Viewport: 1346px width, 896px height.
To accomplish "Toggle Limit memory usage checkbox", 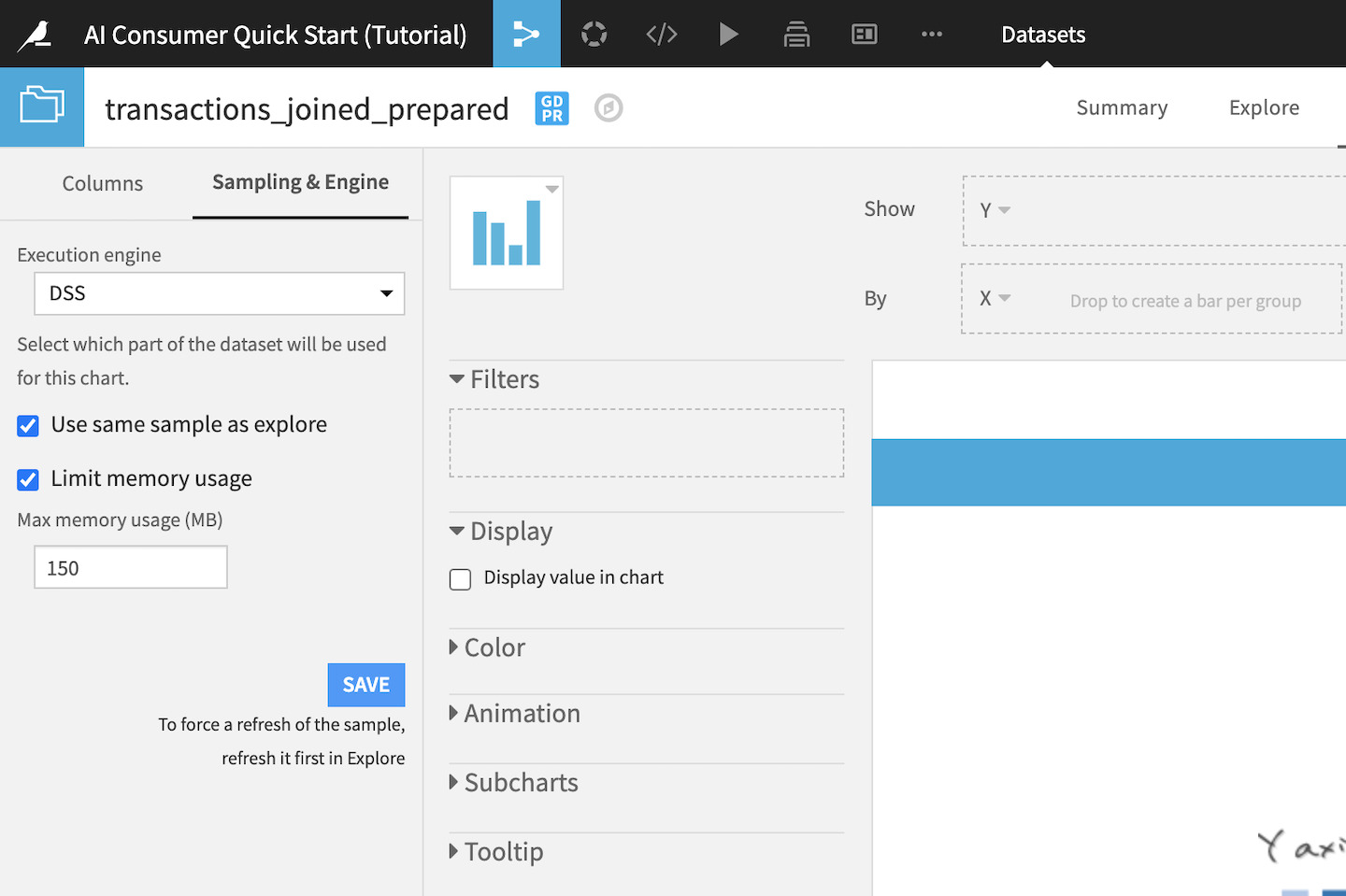I will 28,480.
